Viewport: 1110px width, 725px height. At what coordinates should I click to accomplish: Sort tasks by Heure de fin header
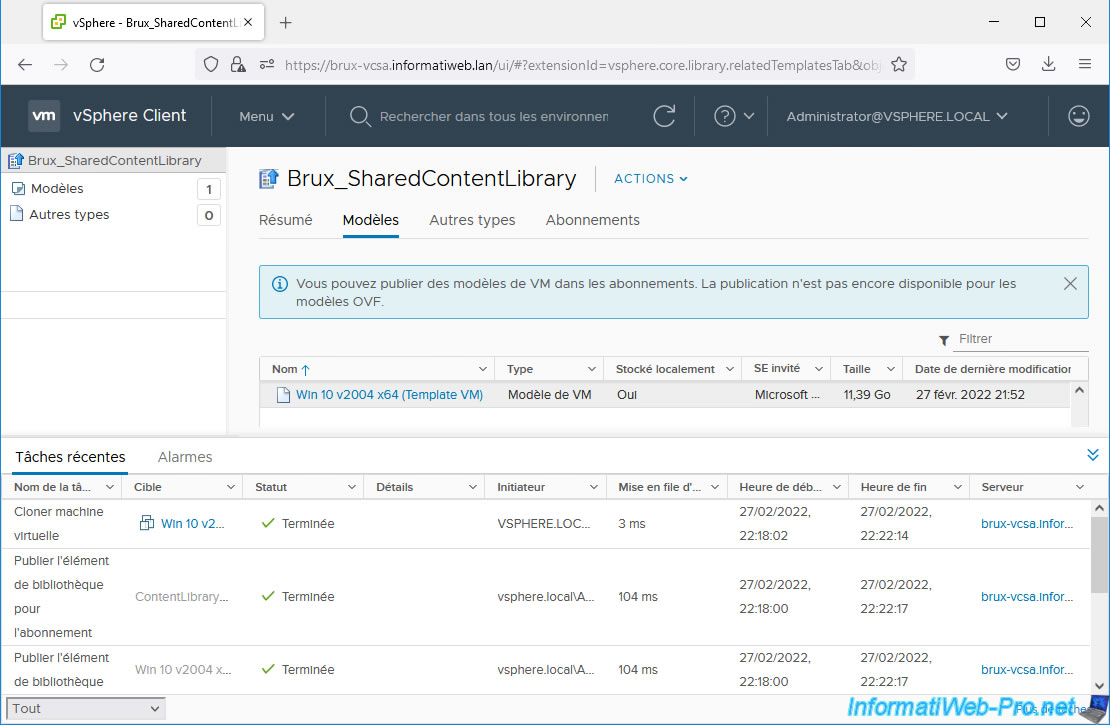(x=893, y=487)
